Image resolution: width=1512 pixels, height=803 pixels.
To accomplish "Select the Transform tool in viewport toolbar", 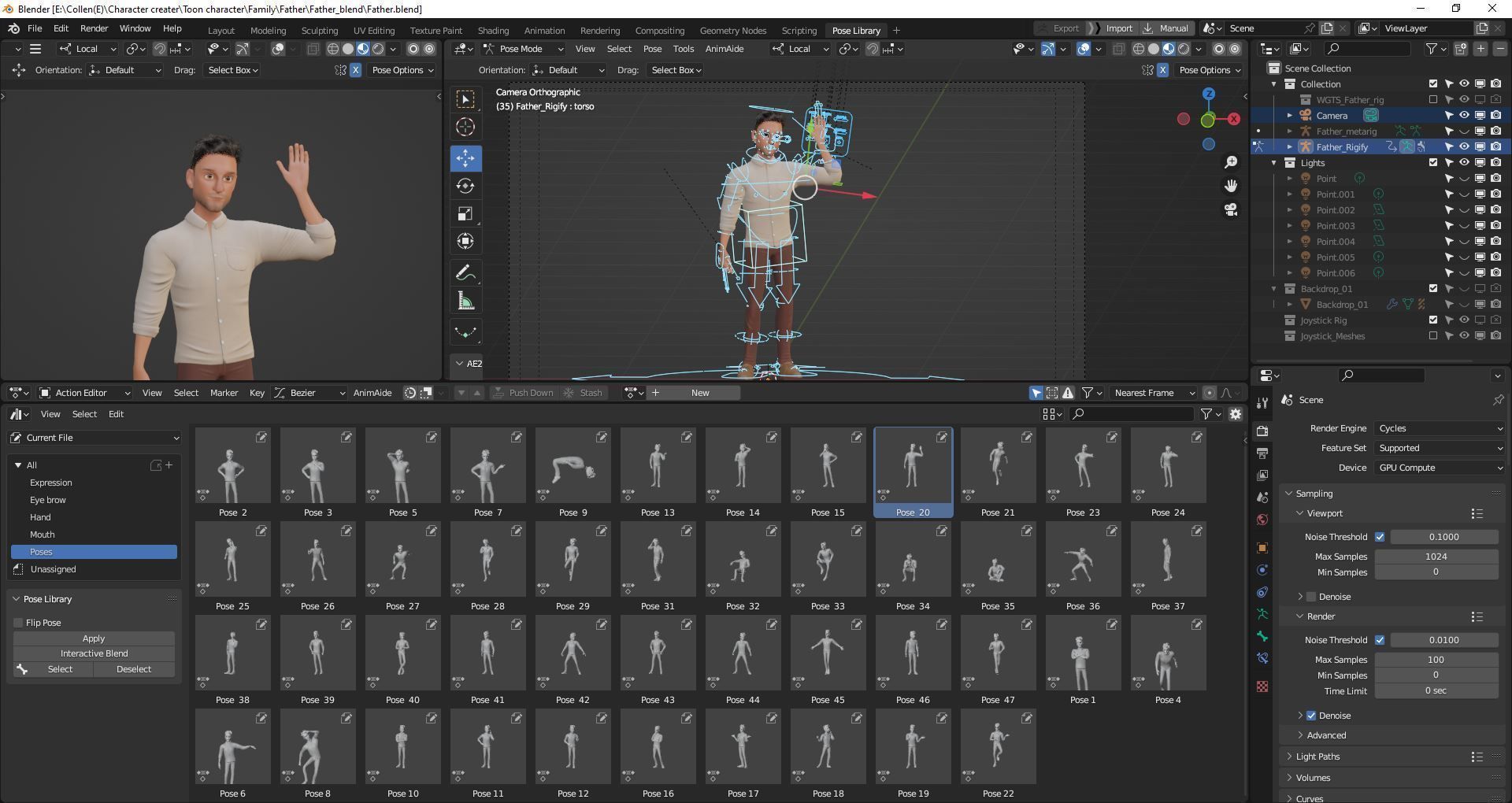I will [465, 241].
